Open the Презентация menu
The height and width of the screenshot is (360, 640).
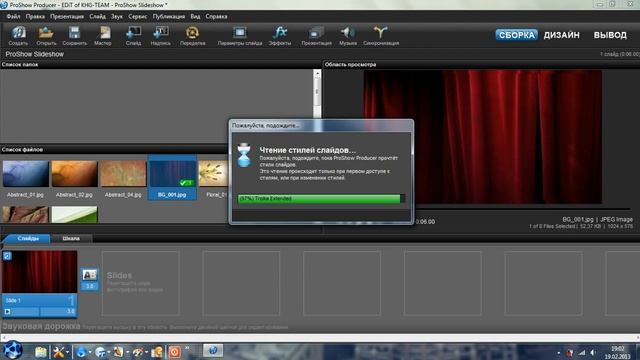67,17
